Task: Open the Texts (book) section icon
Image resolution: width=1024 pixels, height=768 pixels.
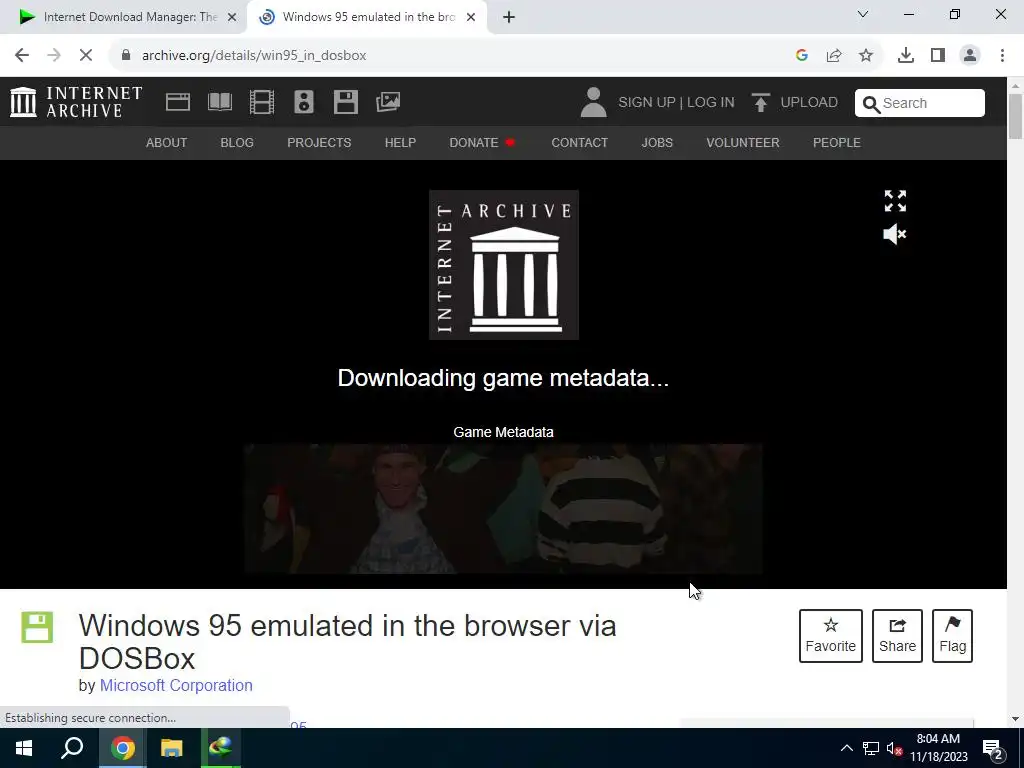Action: pos(219,102)
